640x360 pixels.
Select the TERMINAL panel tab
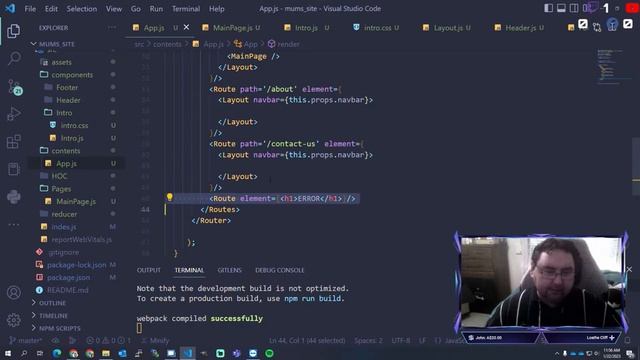tap(189, 270)
